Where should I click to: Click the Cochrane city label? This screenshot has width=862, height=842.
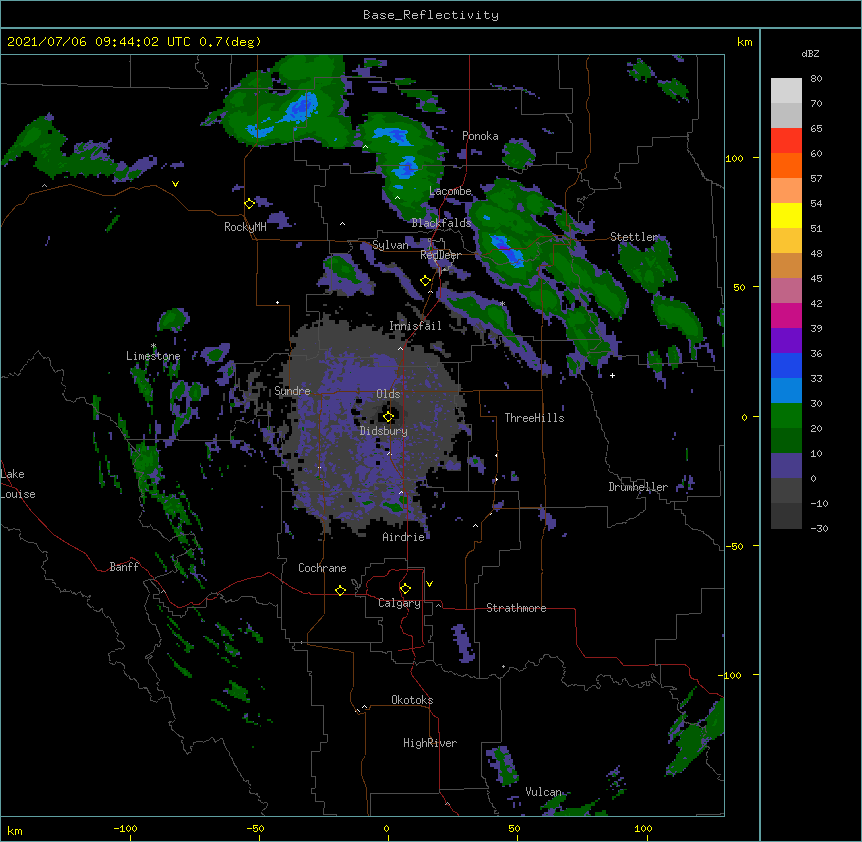pyautogui.click(x=322, y=568)
